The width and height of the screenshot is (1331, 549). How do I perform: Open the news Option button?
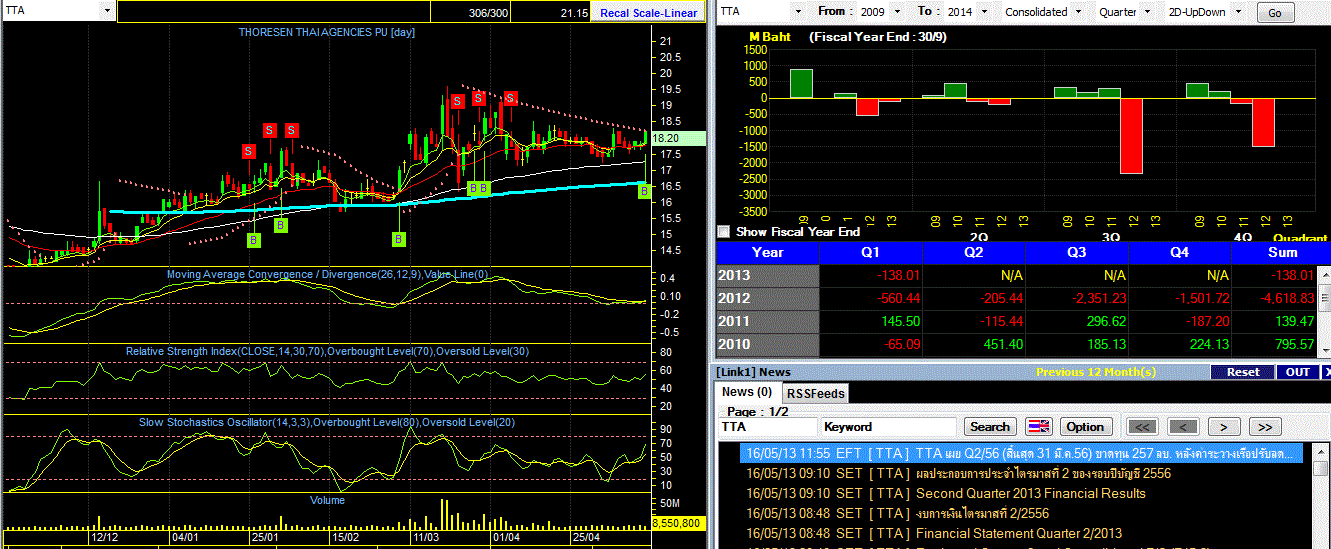1085,427
